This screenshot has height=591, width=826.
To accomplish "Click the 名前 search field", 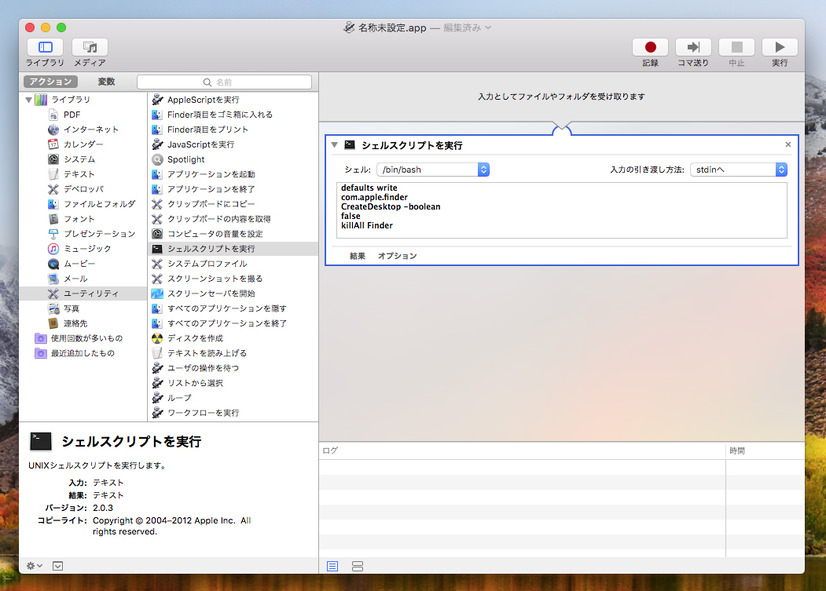I will 224,82.
